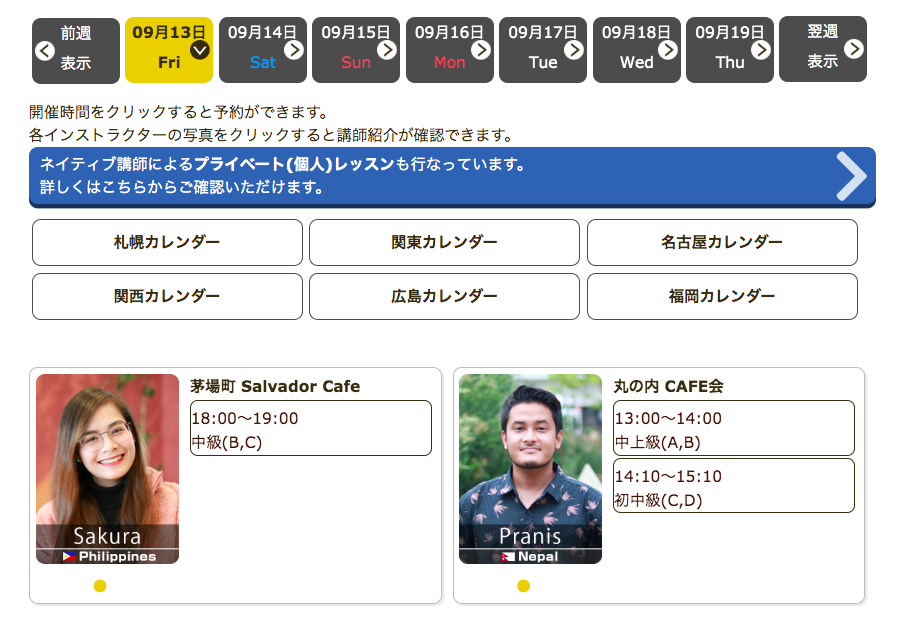Open the 札幌カレンダー calendar

click(x=167, y=242)
